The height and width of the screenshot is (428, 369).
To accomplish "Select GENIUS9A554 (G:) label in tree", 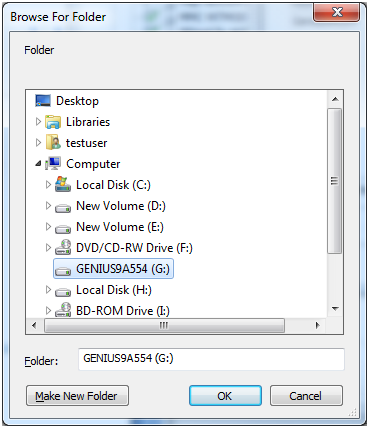I will (123, 269).
